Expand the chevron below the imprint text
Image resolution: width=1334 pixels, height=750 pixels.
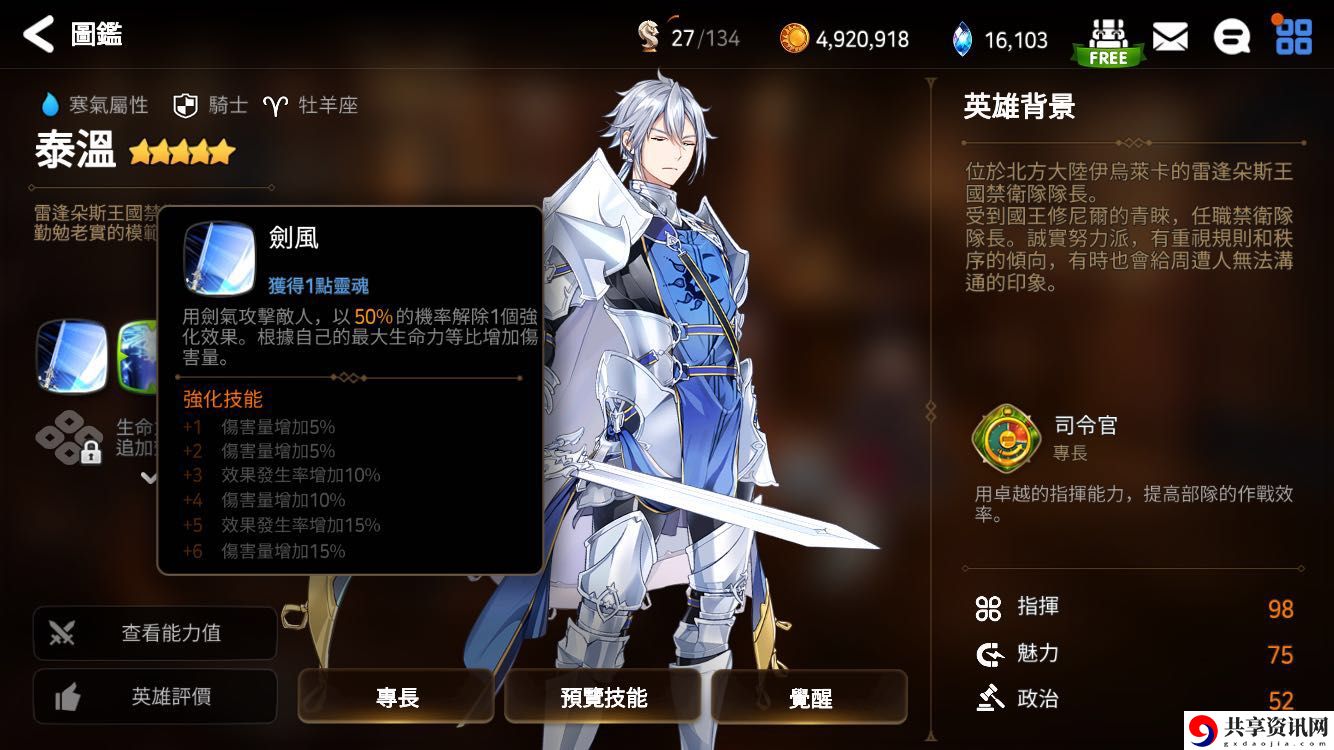point(149,478)
